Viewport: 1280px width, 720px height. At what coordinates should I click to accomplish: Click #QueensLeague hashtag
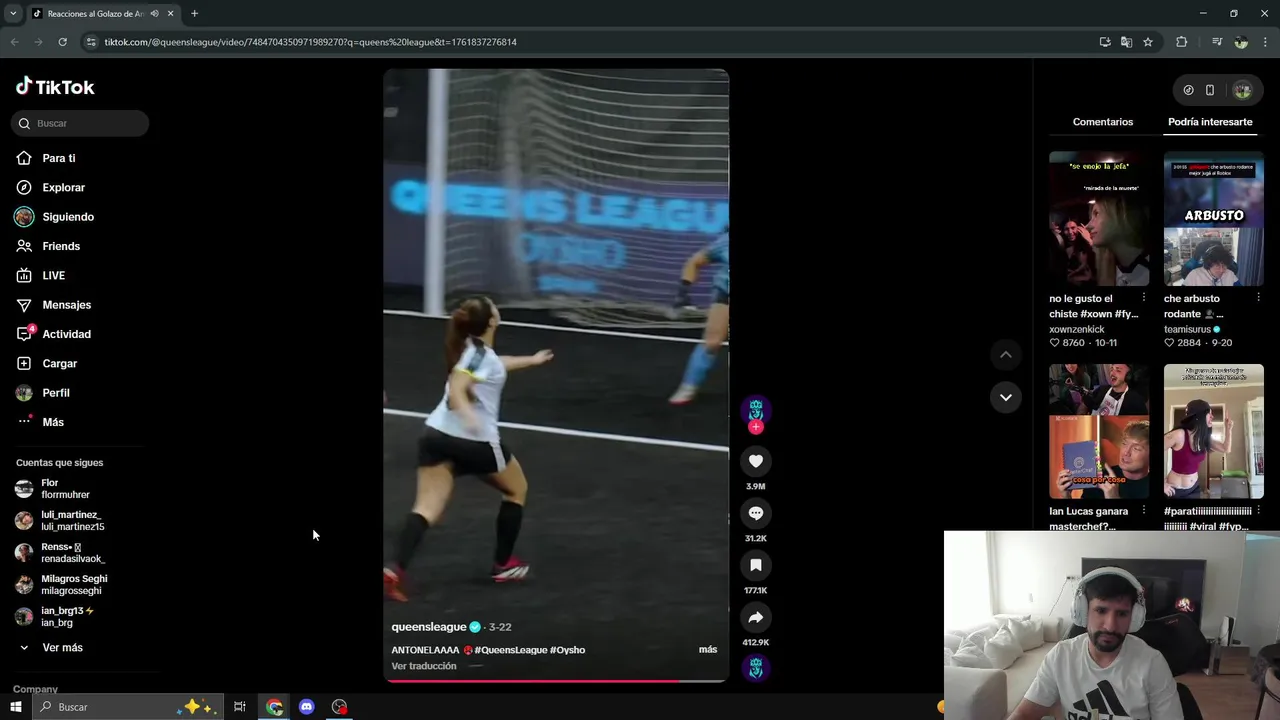coord(510,650)
